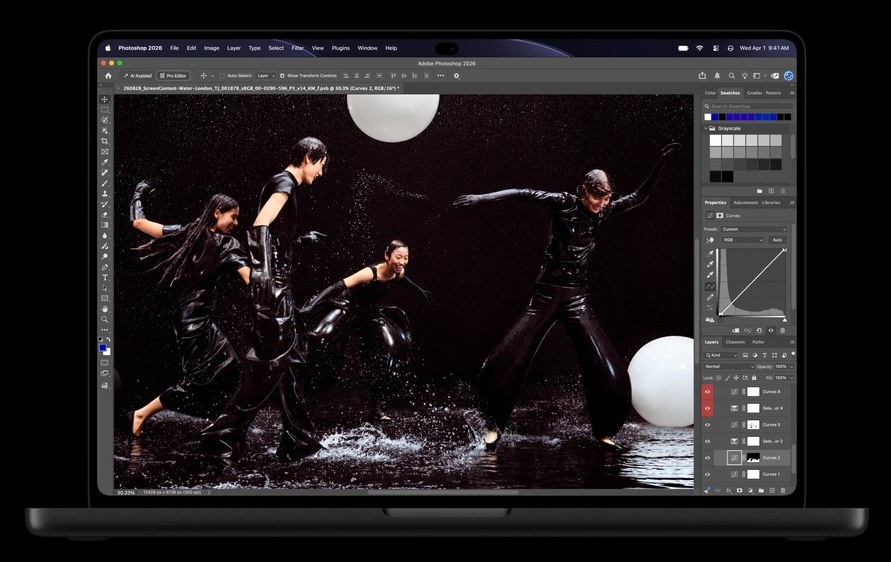Open the Fill 100% dropdown arrow

click(x=791, y=377)
